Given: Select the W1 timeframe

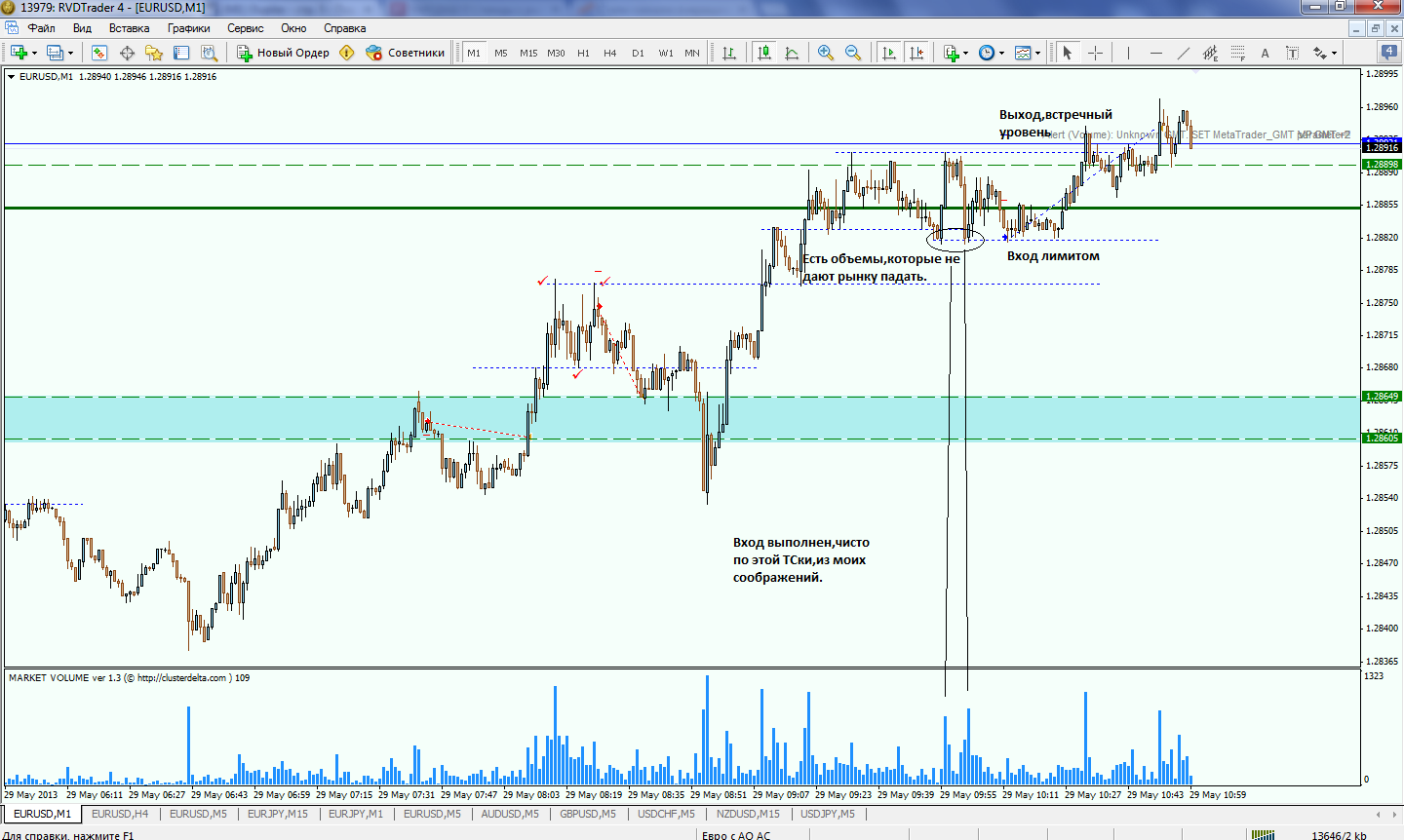Looking at the screenshot, I should coord(665,53).
